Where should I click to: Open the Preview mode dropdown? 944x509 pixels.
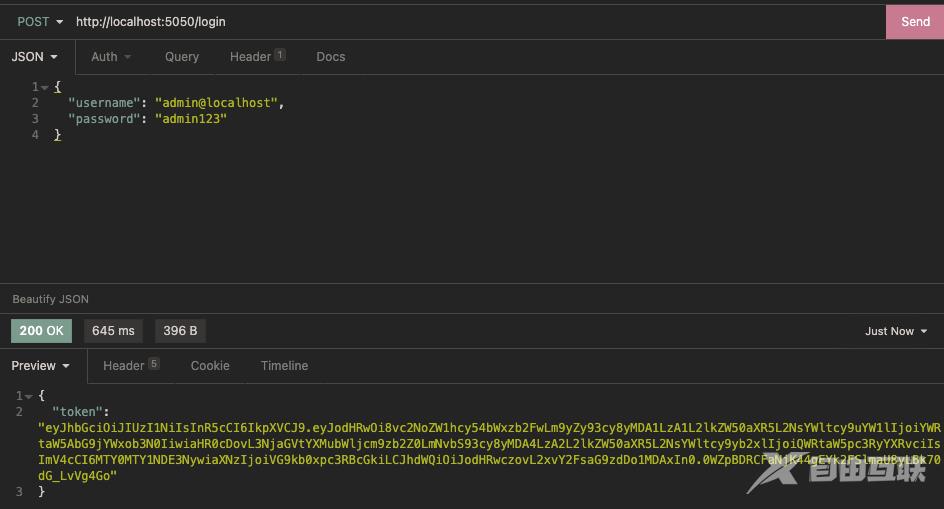pyautogui.click(x=40, y=366)
